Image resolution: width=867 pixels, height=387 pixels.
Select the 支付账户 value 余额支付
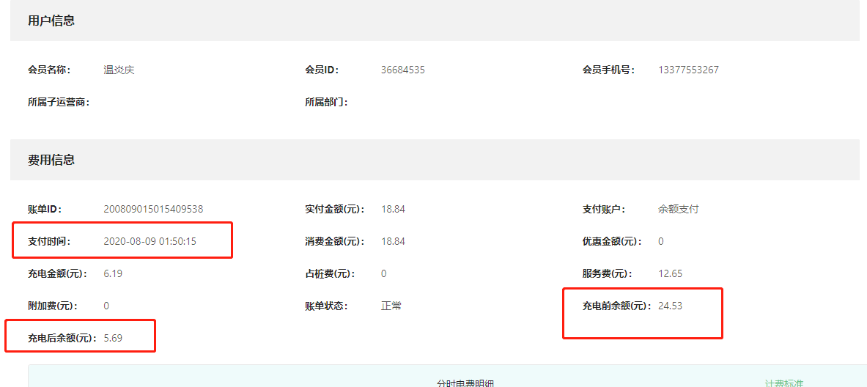(678, 210)
